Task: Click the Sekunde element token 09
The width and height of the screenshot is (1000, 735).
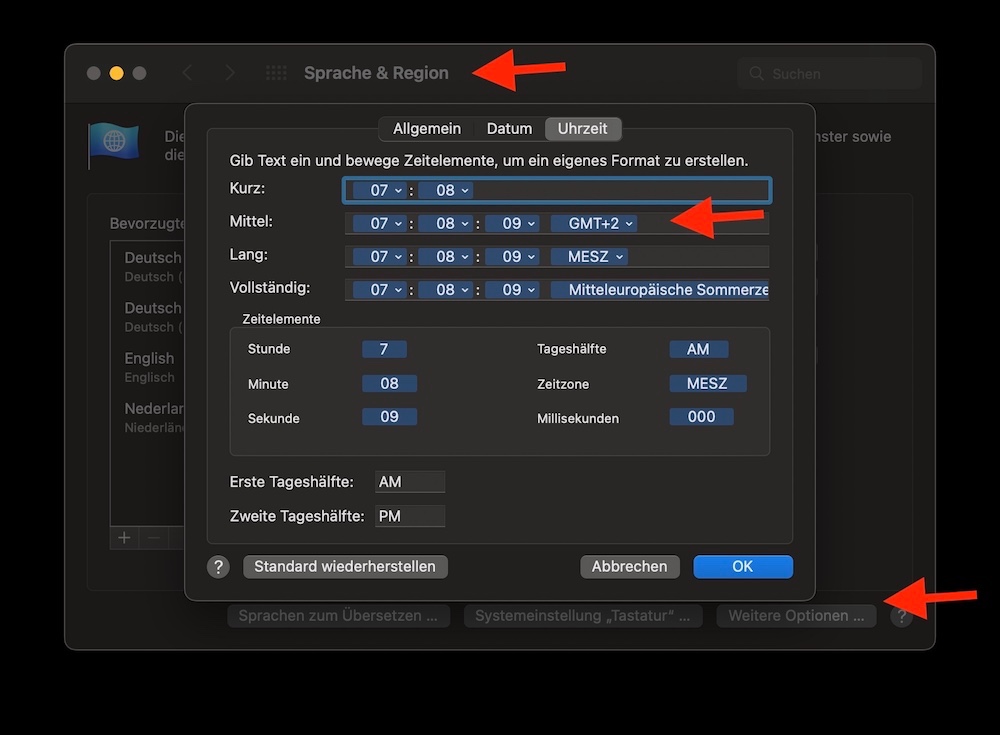Action: pos(390,417)
